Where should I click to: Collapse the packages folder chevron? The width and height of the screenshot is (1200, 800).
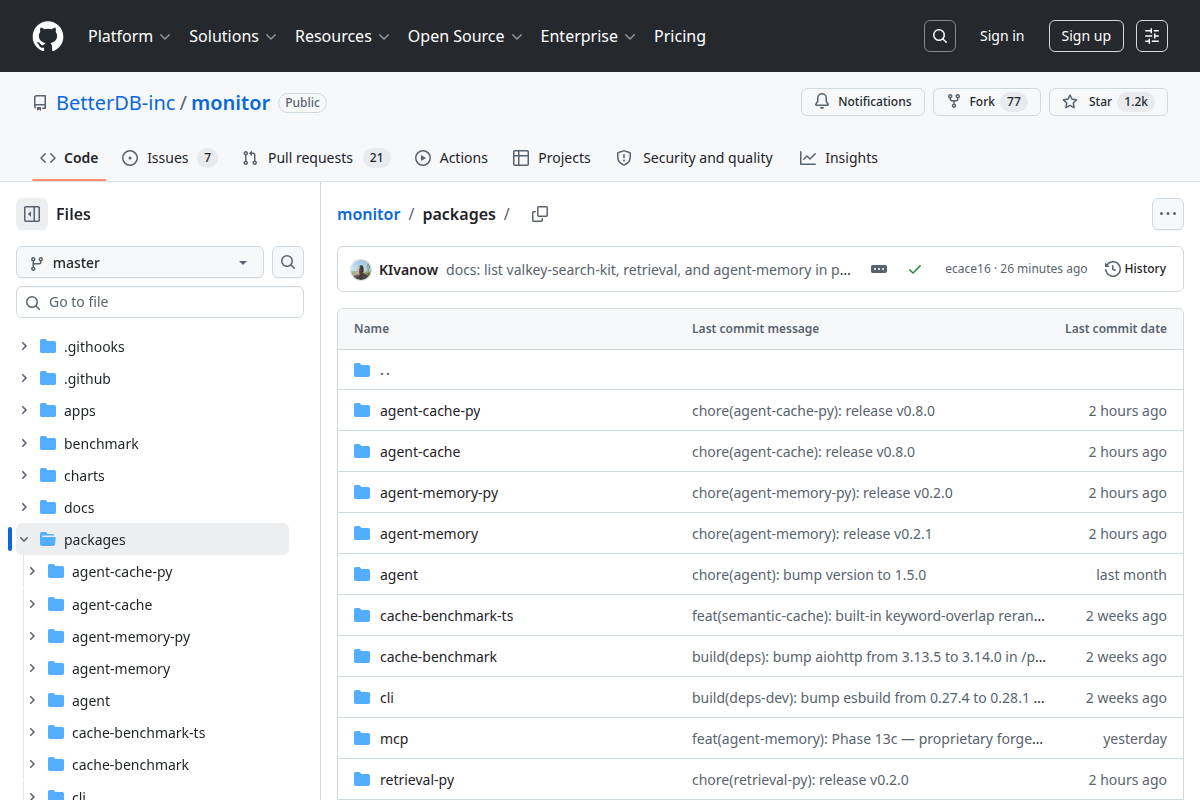click(24, 540)
